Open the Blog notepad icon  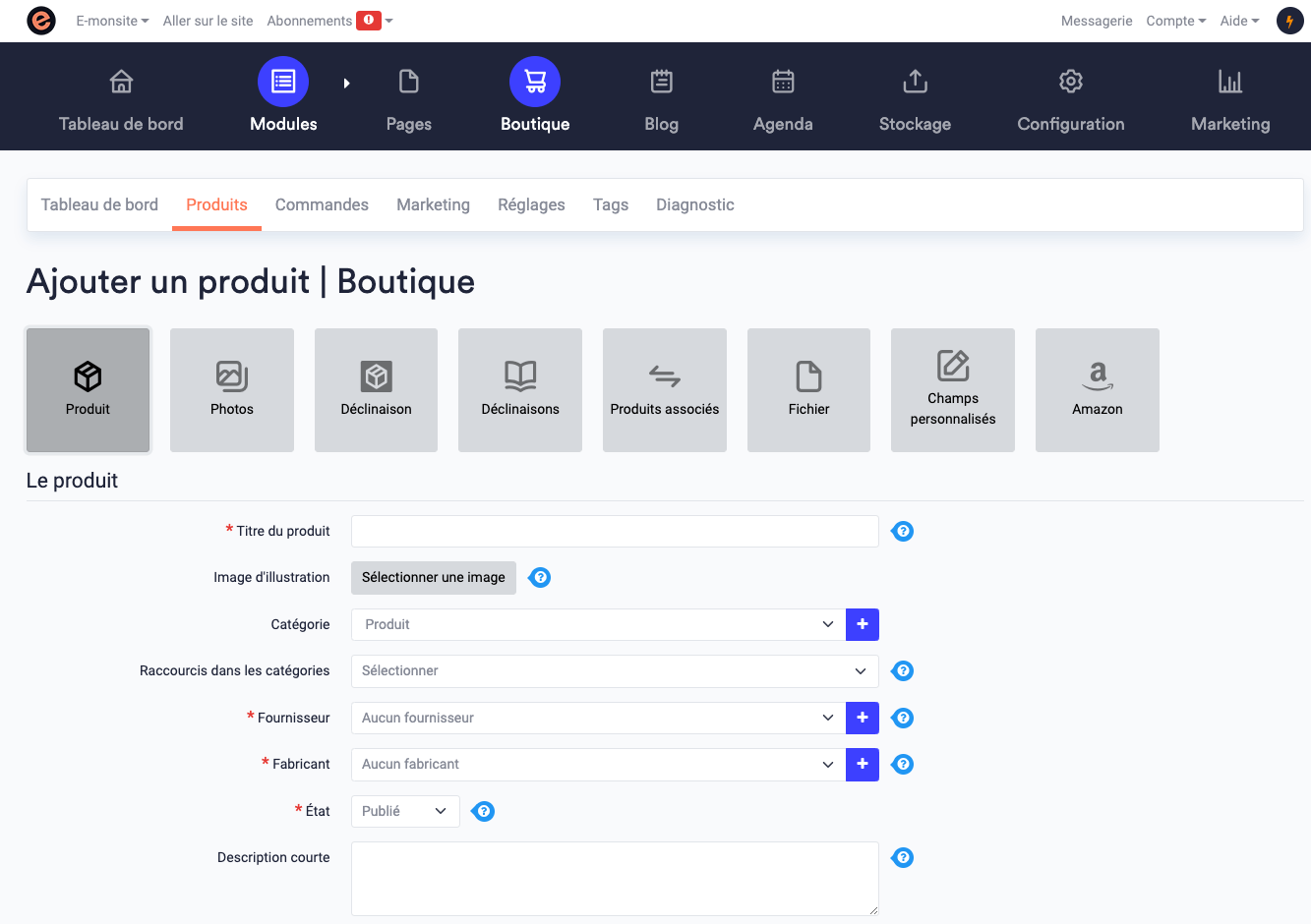662,82
